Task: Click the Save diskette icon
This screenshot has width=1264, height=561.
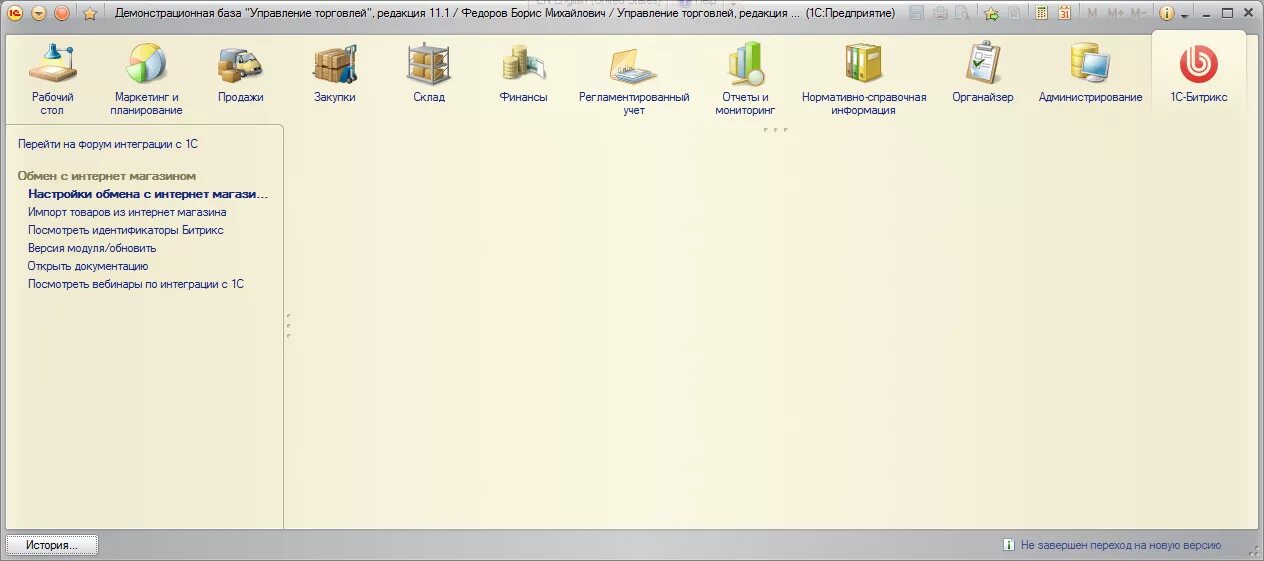Action: coord(917,13)
